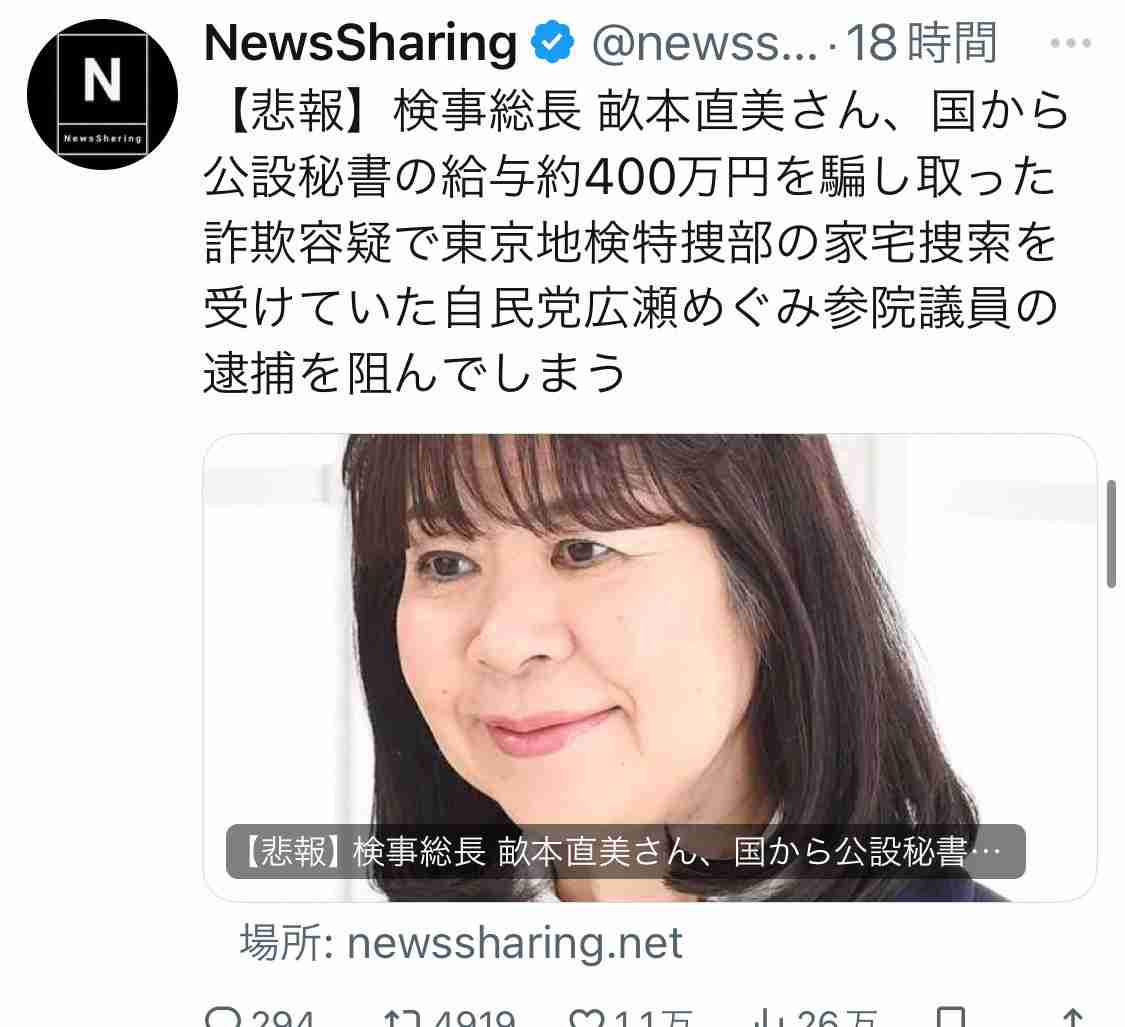Click the blue verified badge
This screenshot has width=1125, height=1027.
(x=552, y=42)
